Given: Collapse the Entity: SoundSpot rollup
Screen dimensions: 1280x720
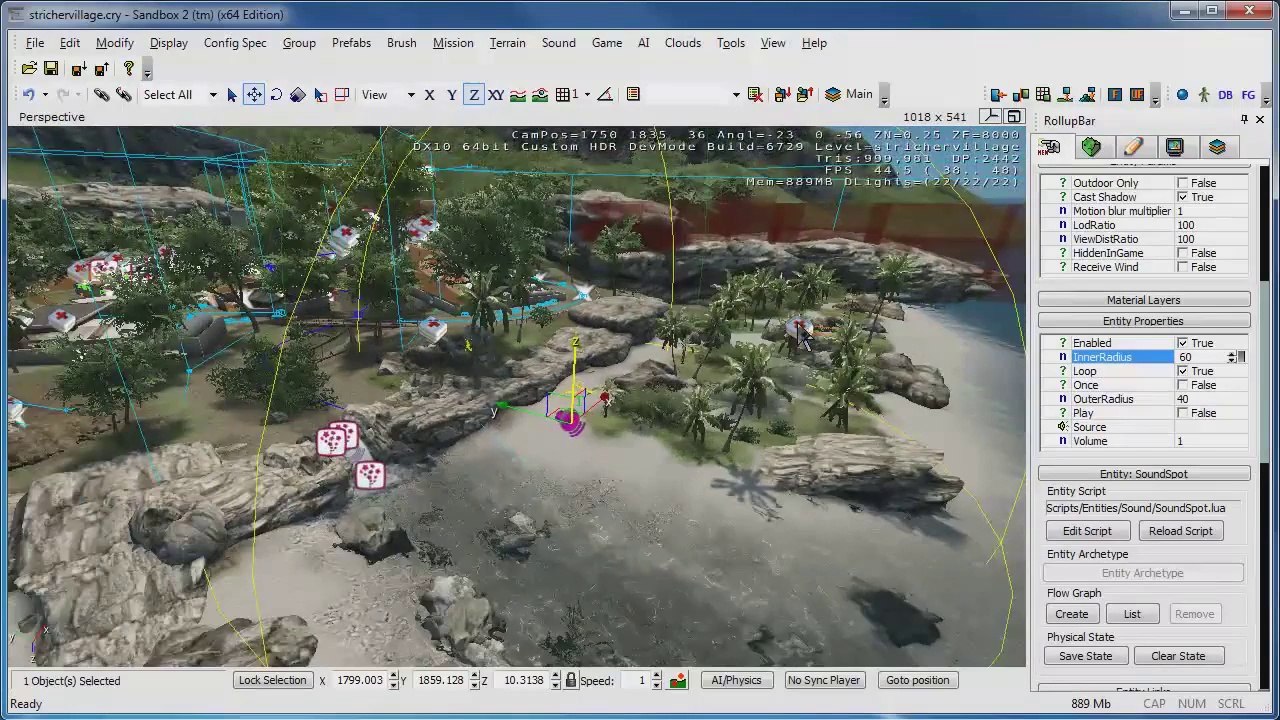Looking at the screenshot, I should pos(1143,474).
